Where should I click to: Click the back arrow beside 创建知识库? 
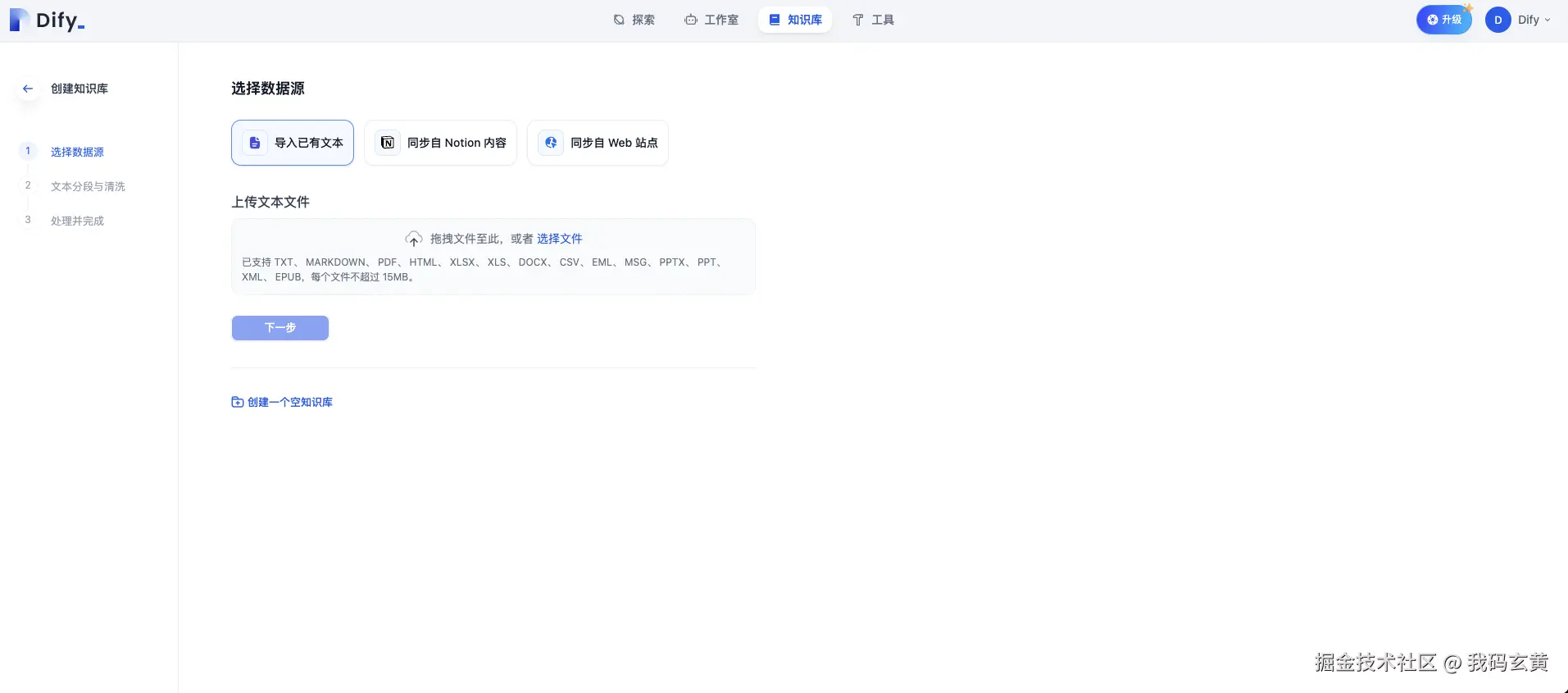[28, 89]
